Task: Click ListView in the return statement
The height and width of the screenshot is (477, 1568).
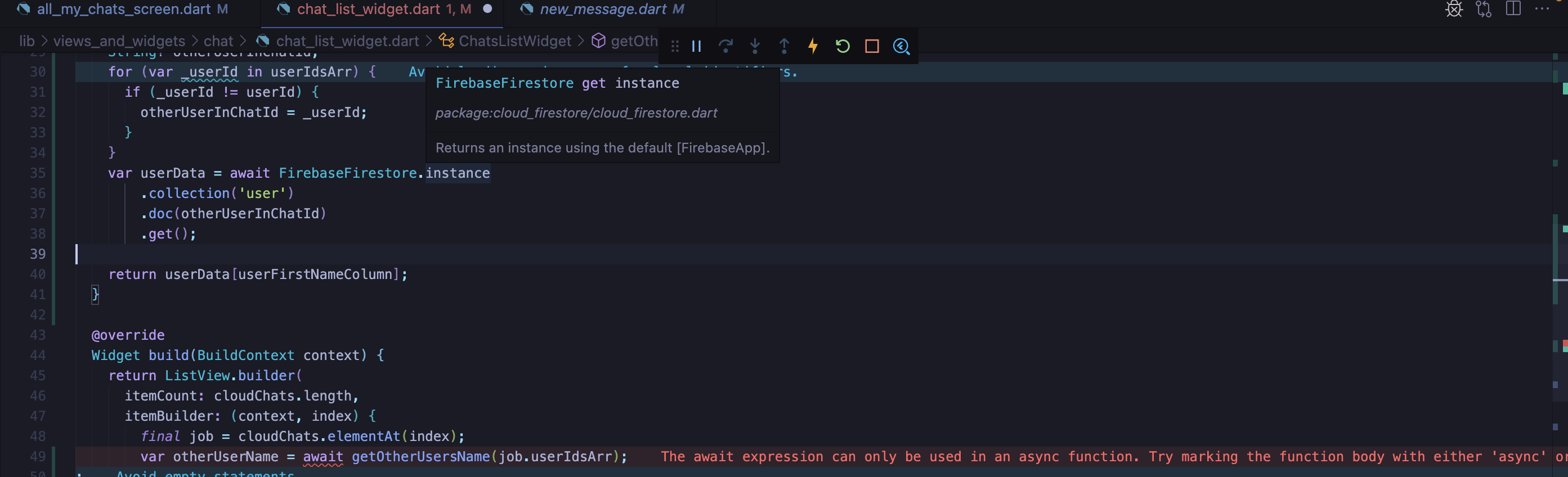Action: point(197,376)
